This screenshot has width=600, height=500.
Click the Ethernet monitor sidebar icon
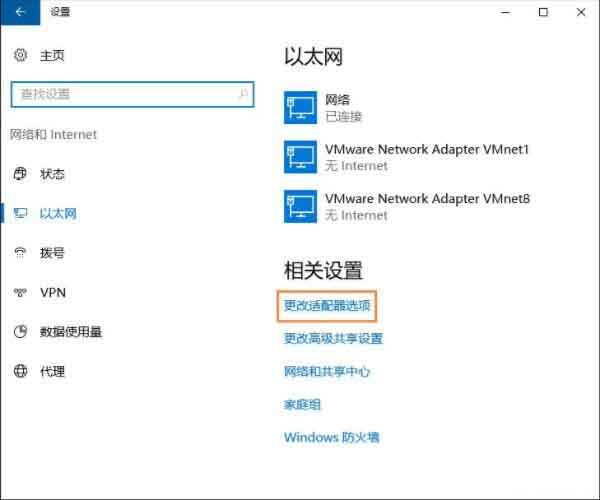point(20,213)
